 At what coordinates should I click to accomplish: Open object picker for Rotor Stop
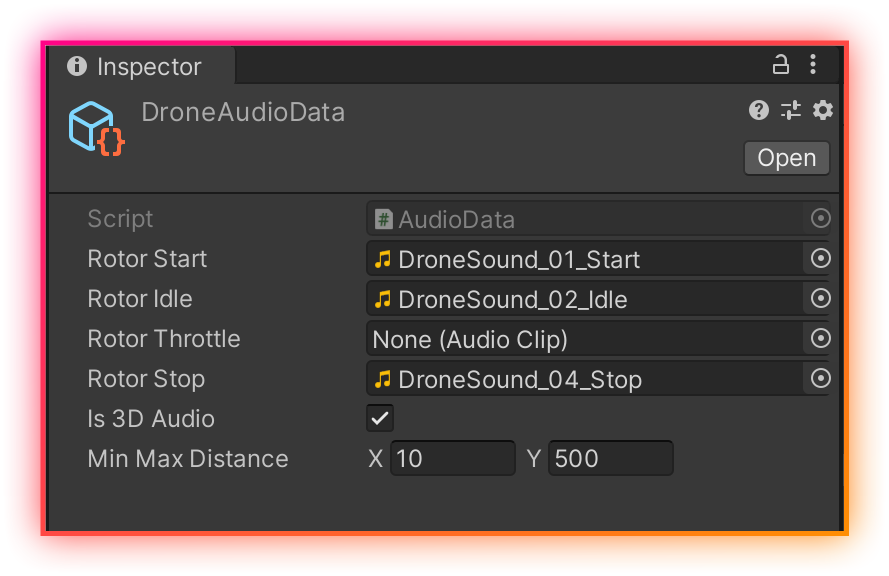[820, 379]
